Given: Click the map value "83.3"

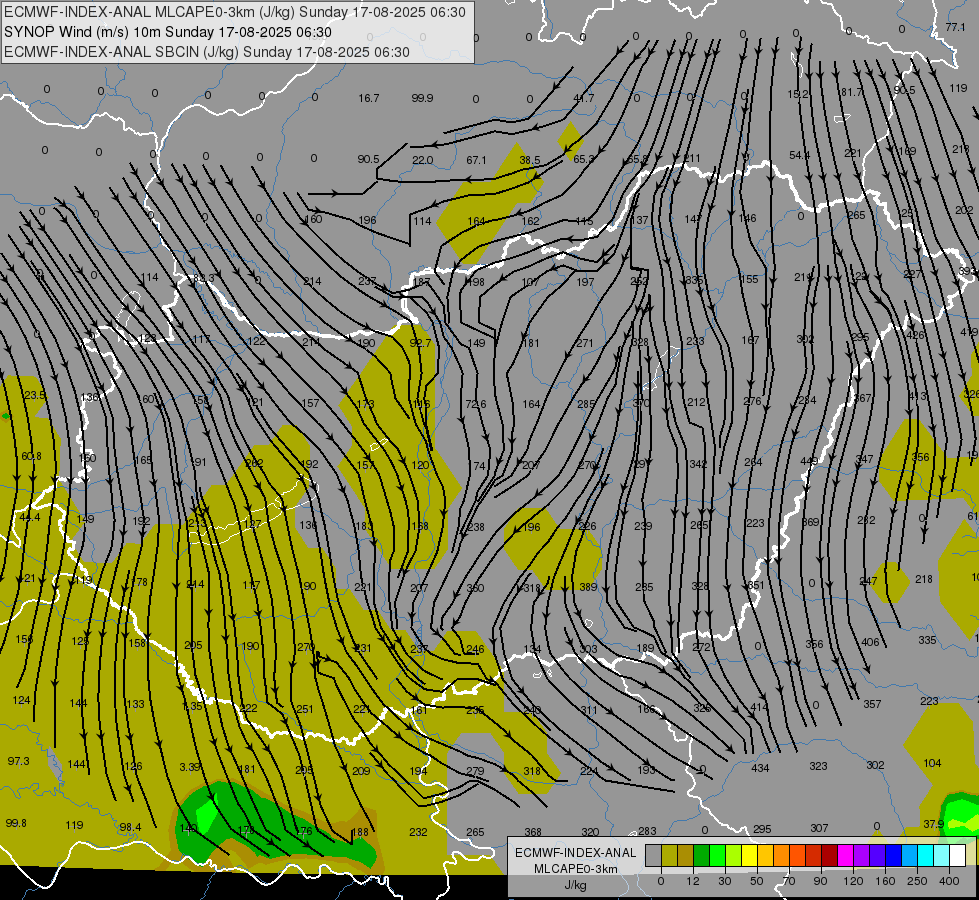Looking at the screenshot, I should tap(204, 278).
